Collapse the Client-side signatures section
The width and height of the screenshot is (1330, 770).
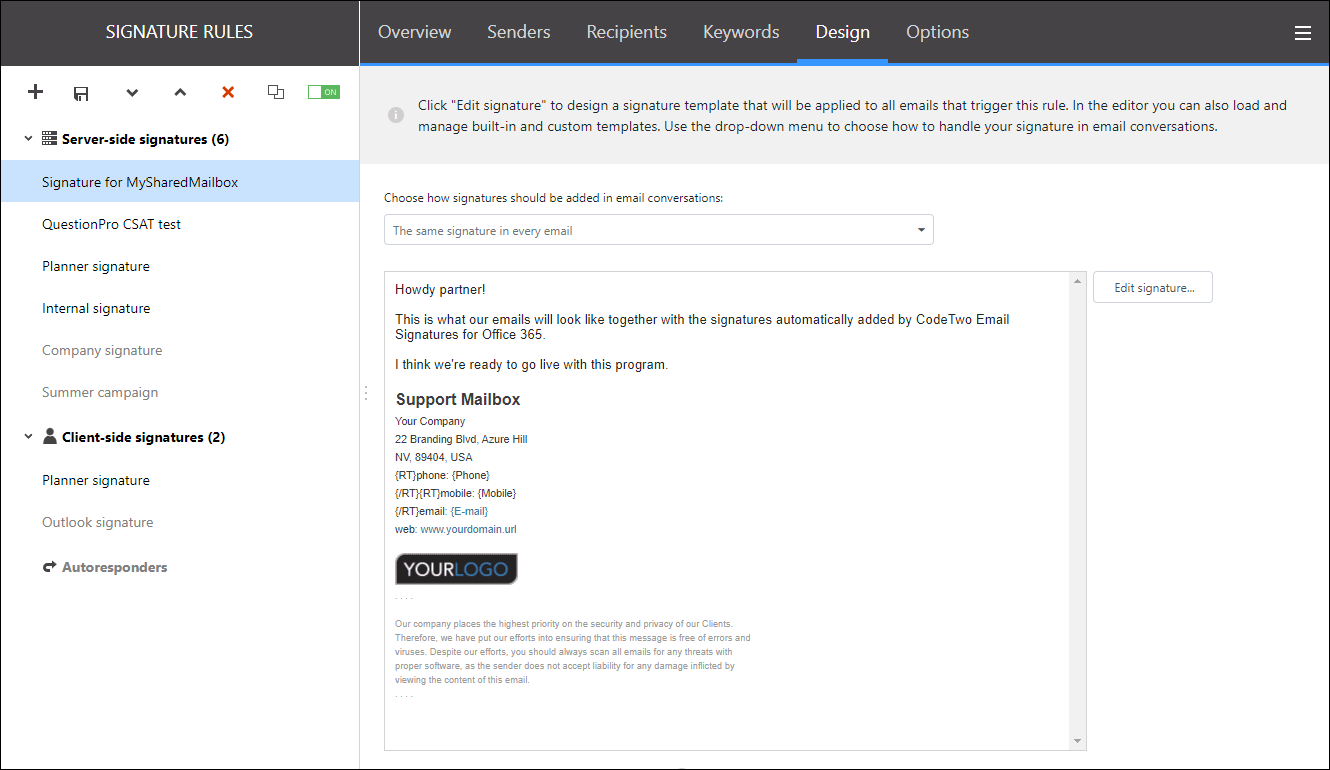pos(27,437)
